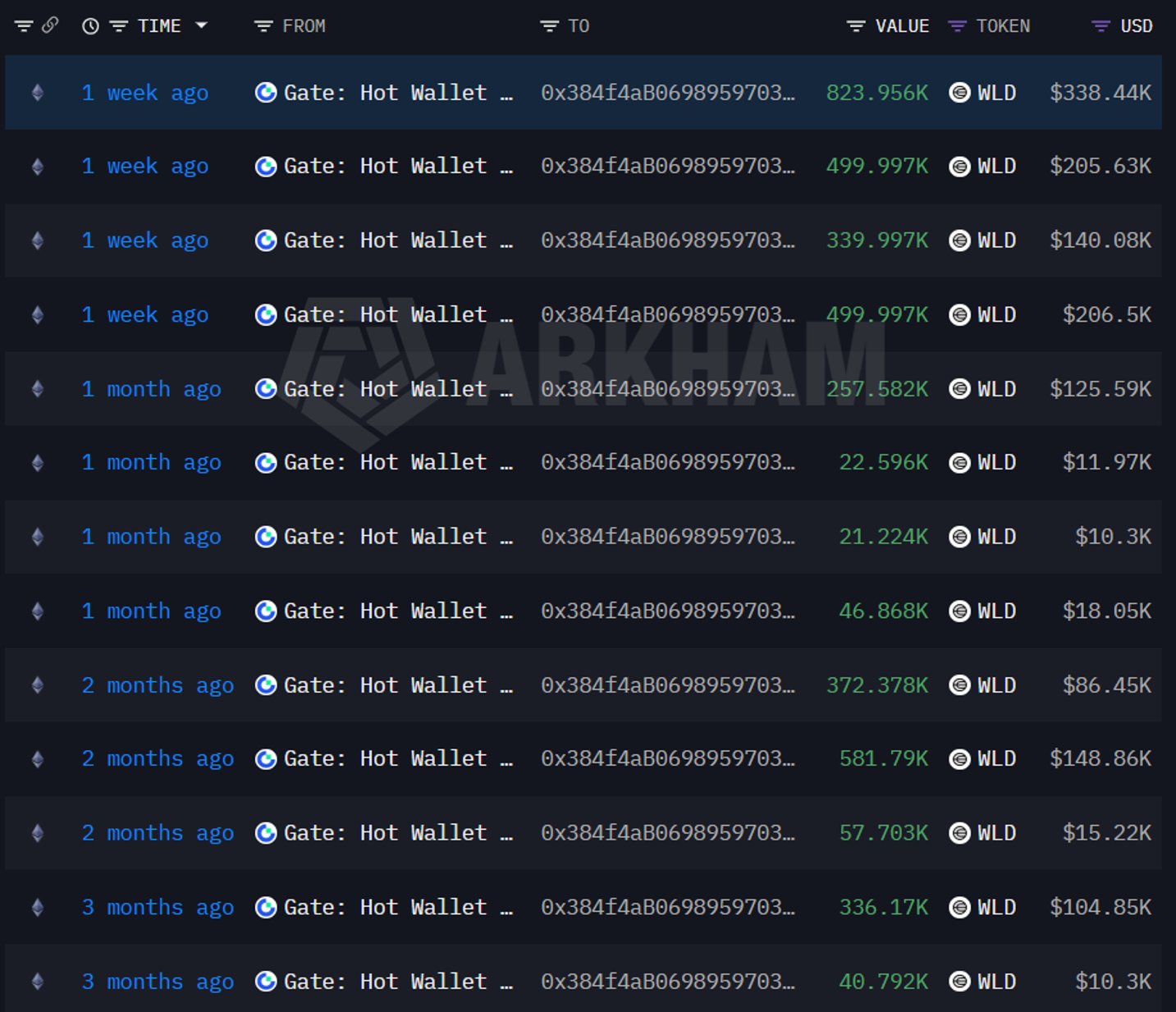This screenshot has height=1012, width=1176.
Task: Select the value 372.378K
Action: tap(877, 685)
